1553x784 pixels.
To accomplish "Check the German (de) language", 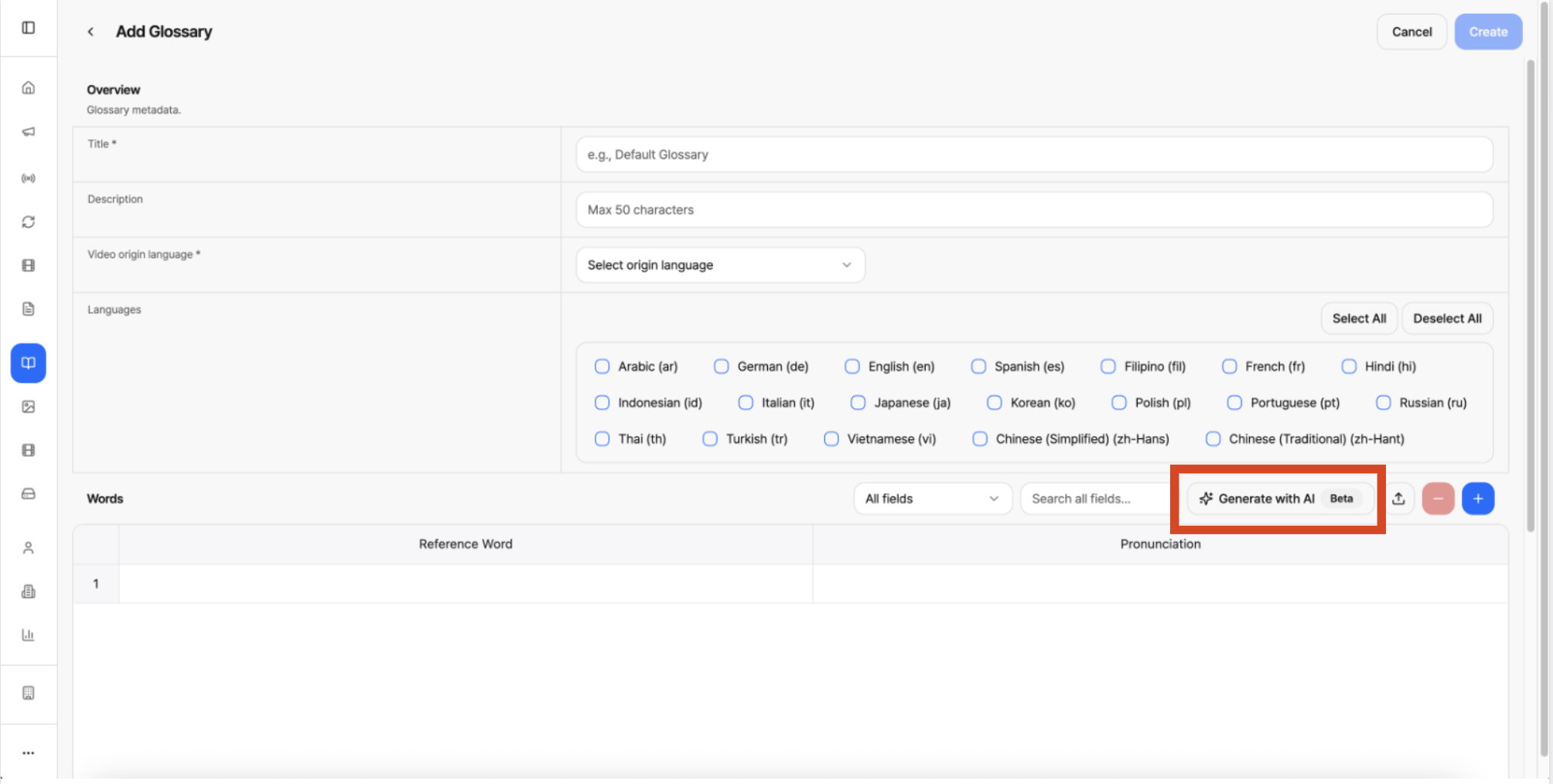I will click(x=721, y=366).
